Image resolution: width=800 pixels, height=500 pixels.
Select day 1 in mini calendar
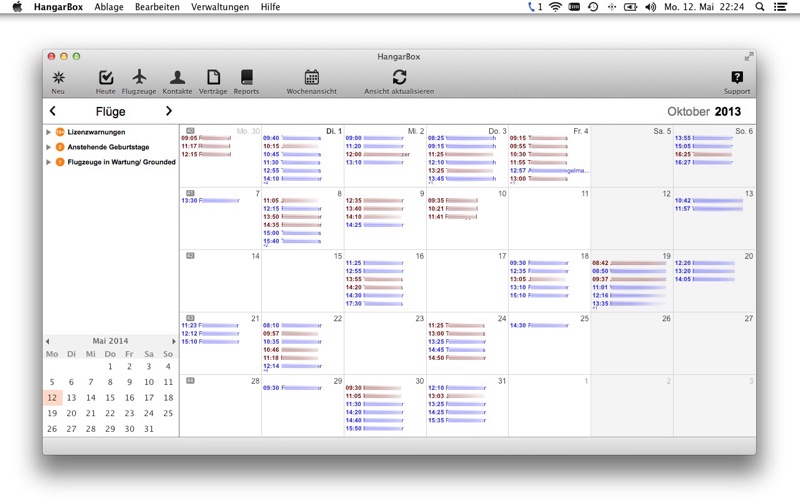[110, 366]
